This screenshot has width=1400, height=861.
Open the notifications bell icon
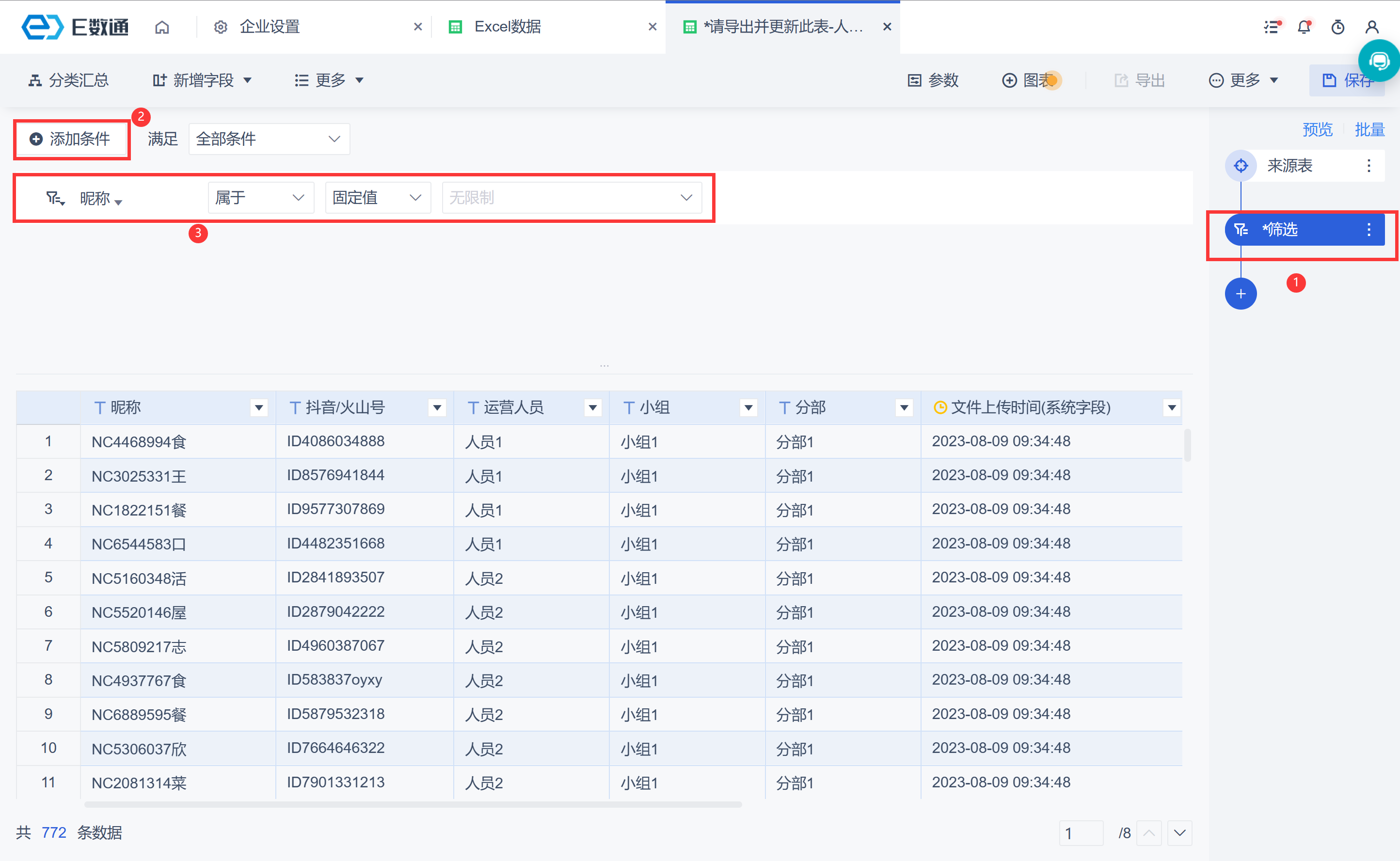tap(1304, 27)
